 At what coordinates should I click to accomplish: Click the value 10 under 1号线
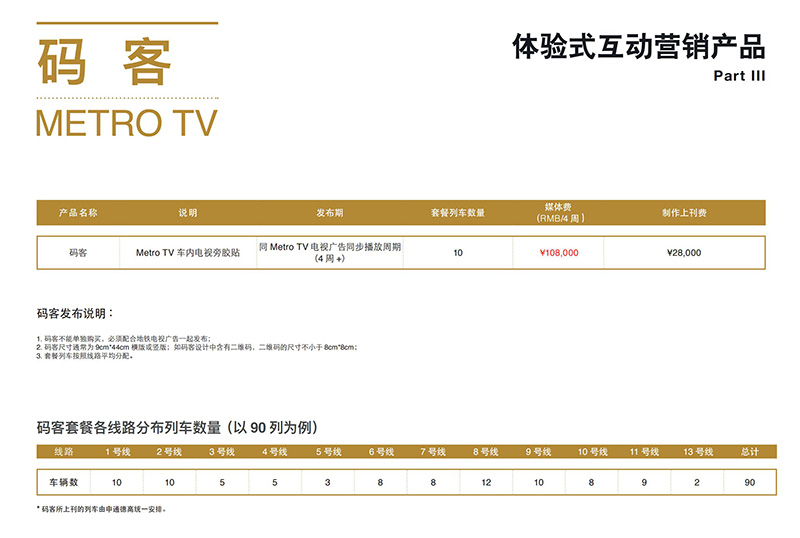[x=117, y=482]
